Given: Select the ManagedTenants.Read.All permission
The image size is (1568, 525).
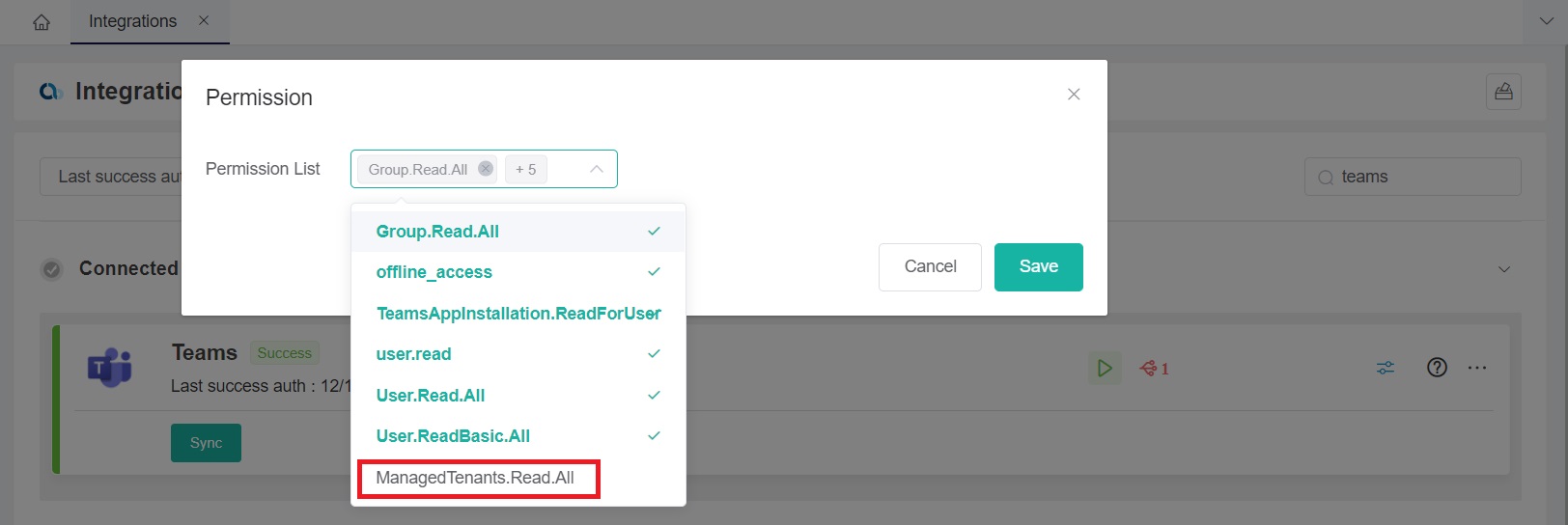Looking at the screenshot, I should pos(475,478).
